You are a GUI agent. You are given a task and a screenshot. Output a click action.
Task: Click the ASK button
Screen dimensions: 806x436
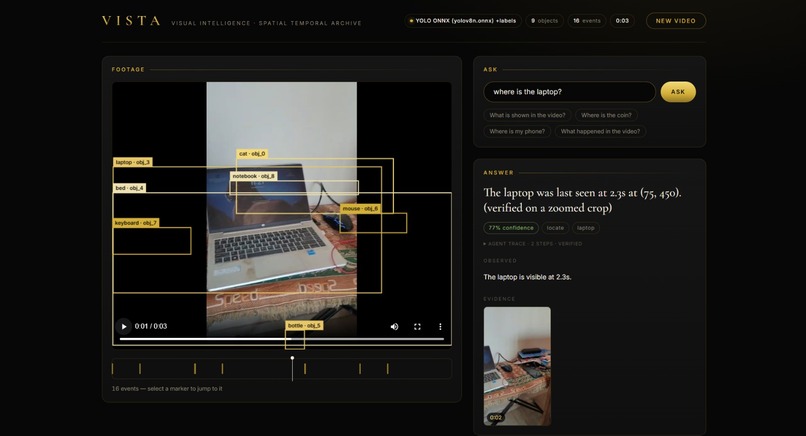coord(678,92)
